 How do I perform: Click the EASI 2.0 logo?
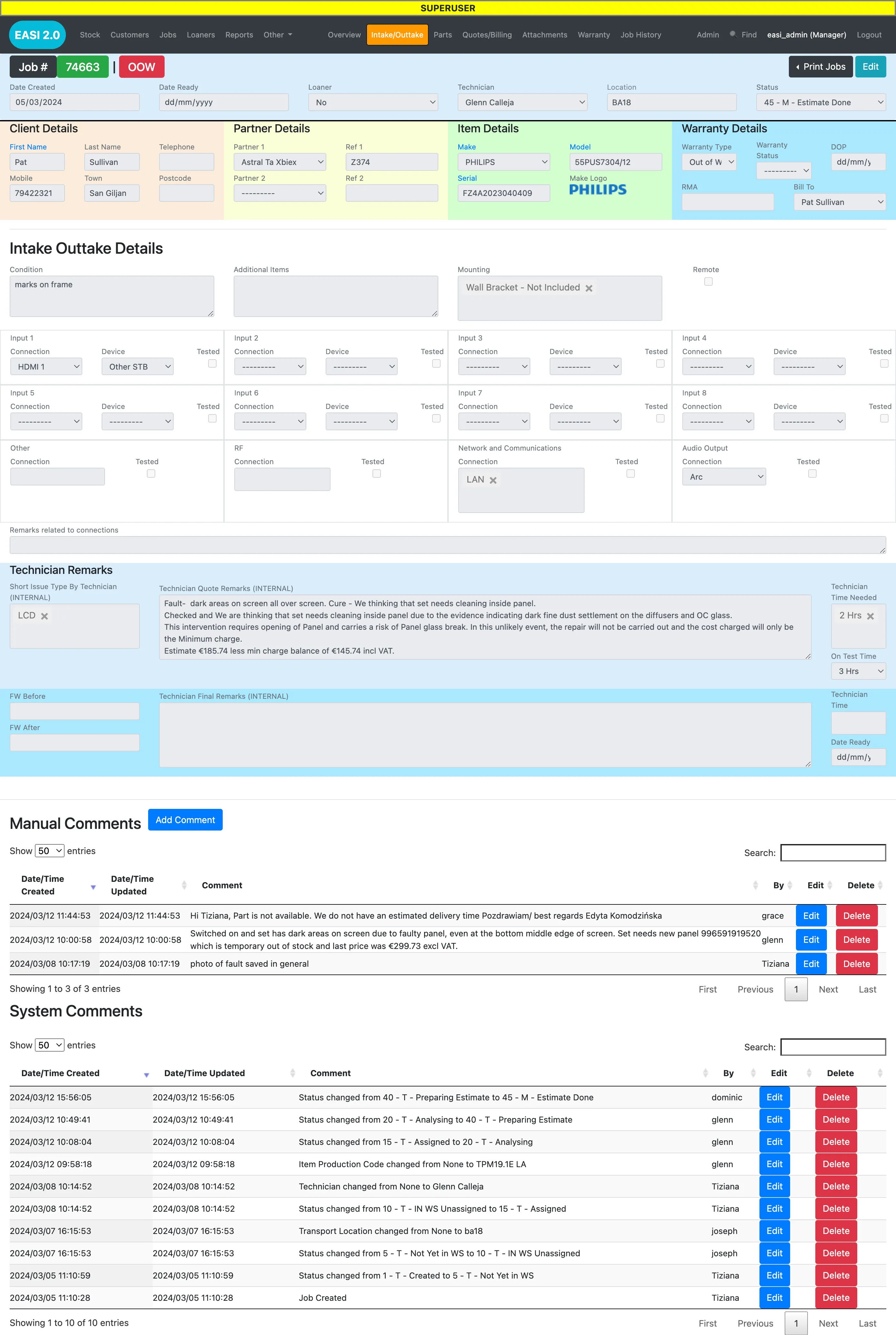(x=37, y=35)
